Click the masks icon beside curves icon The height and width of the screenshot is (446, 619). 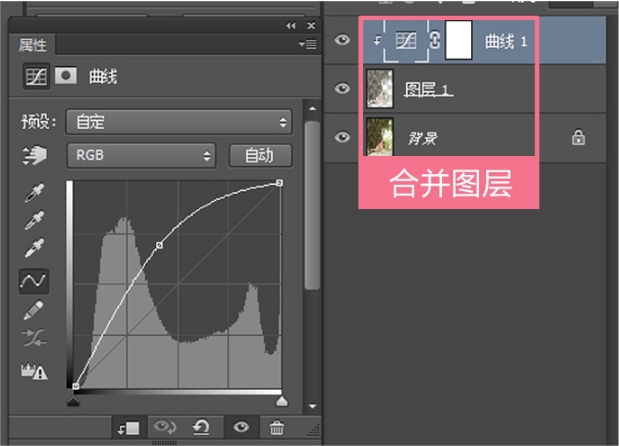click(x=66, y=75)
